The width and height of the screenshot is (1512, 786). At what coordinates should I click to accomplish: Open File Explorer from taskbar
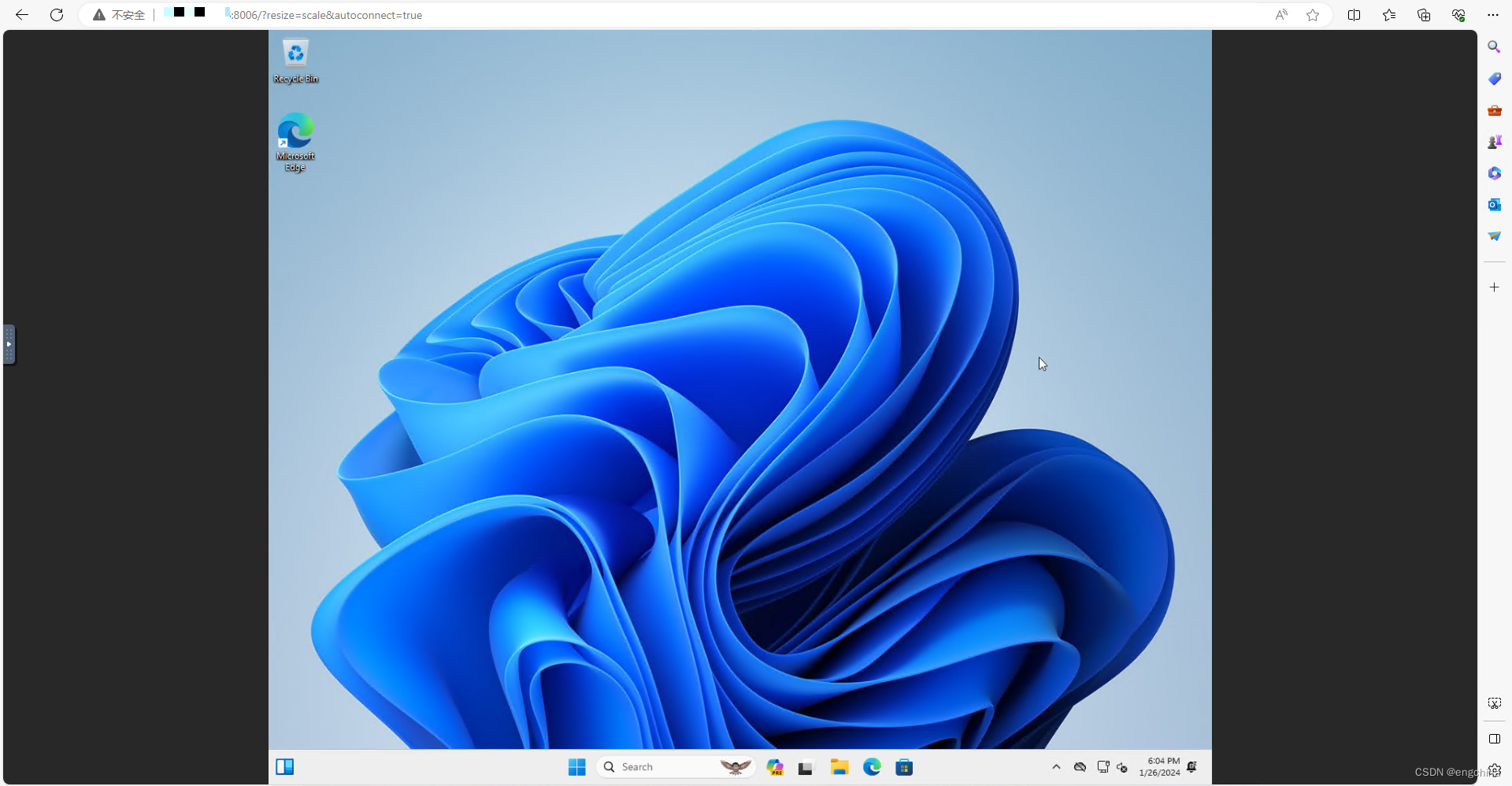point(839,767)
